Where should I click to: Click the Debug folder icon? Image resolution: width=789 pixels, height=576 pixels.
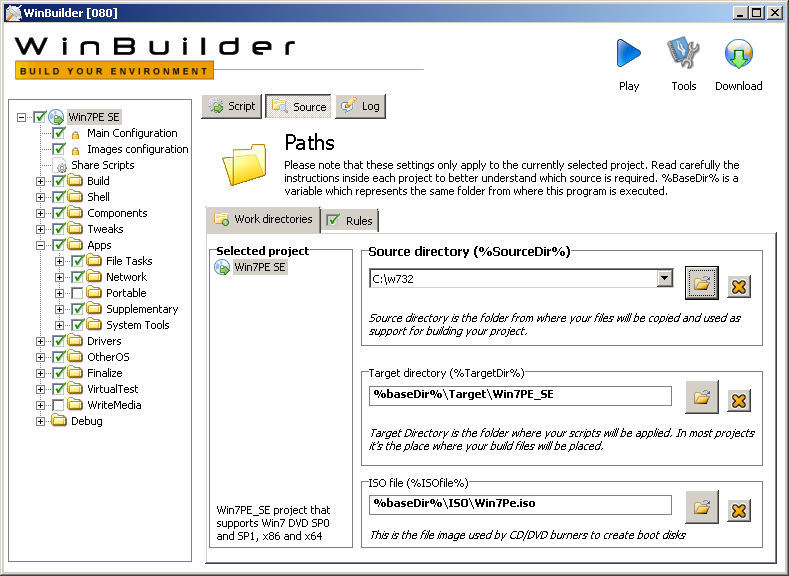click(59, 421)
